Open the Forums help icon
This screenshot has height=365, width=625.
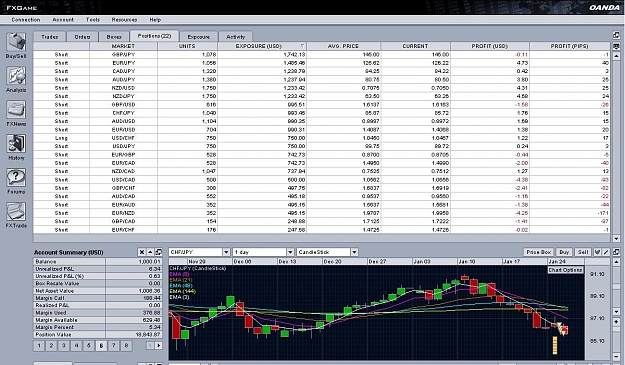16,177
